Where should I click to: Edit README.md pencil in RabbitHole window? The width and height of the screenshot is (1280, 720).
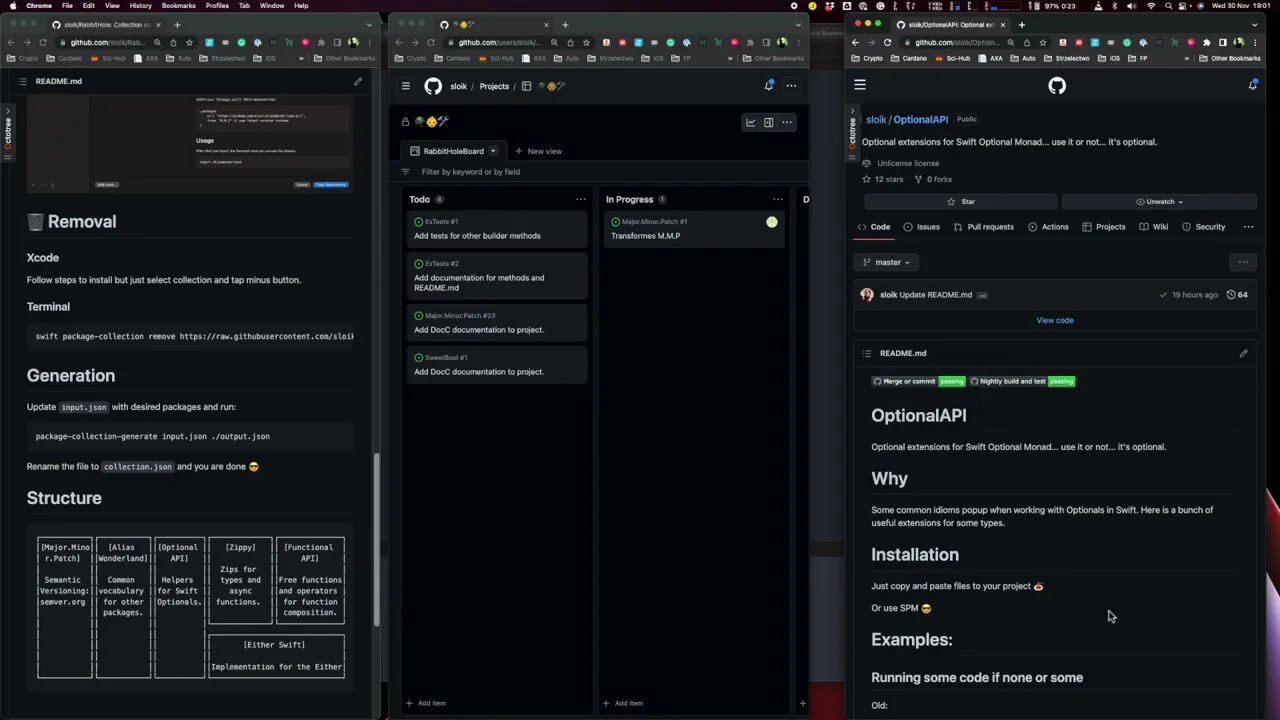pyautogui.click(x=357, y=81)
